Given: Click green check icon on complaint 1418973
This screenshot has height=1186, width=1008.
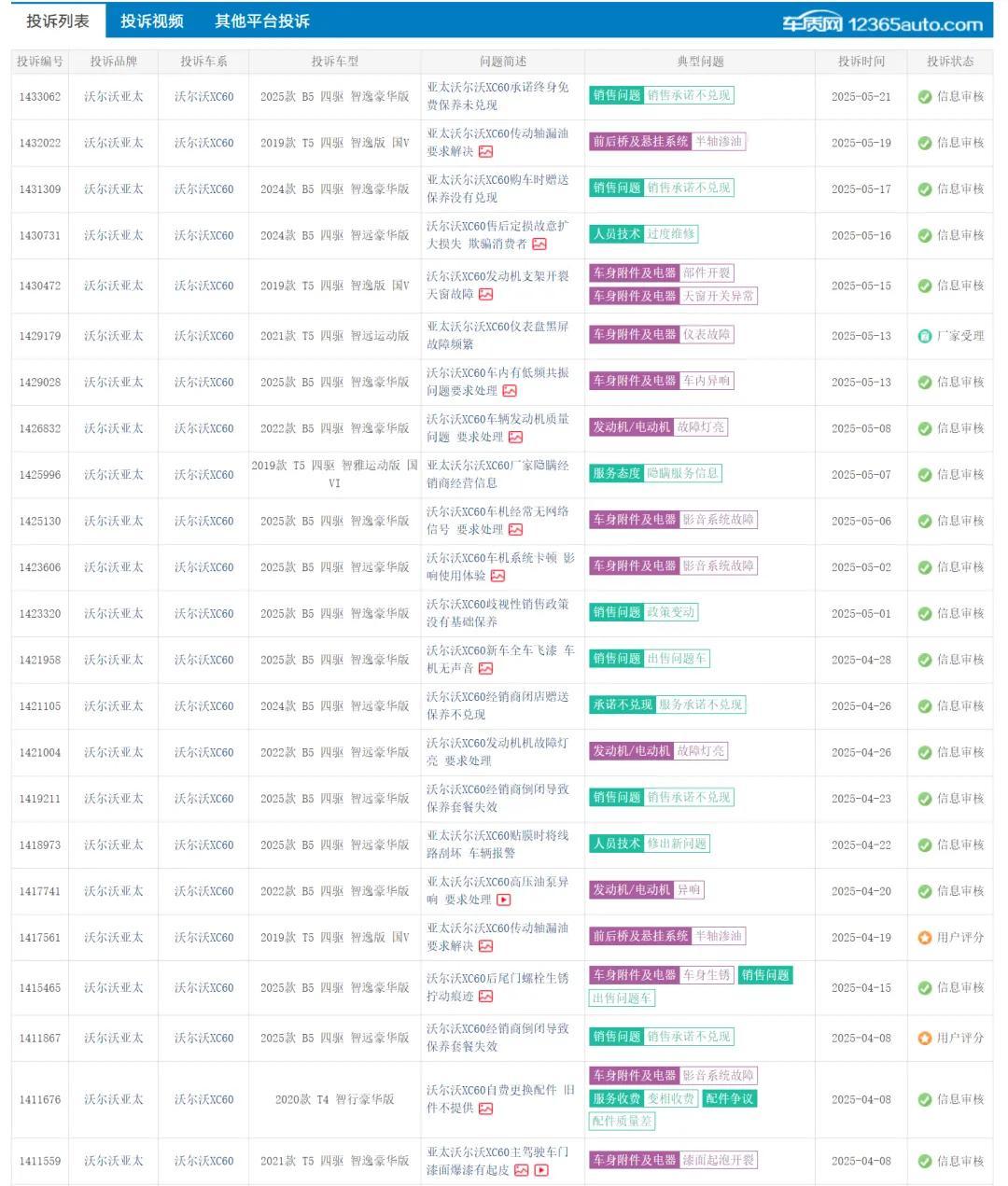Looking at the screenshot, I should pyautogui.click(x=925, y=845).
